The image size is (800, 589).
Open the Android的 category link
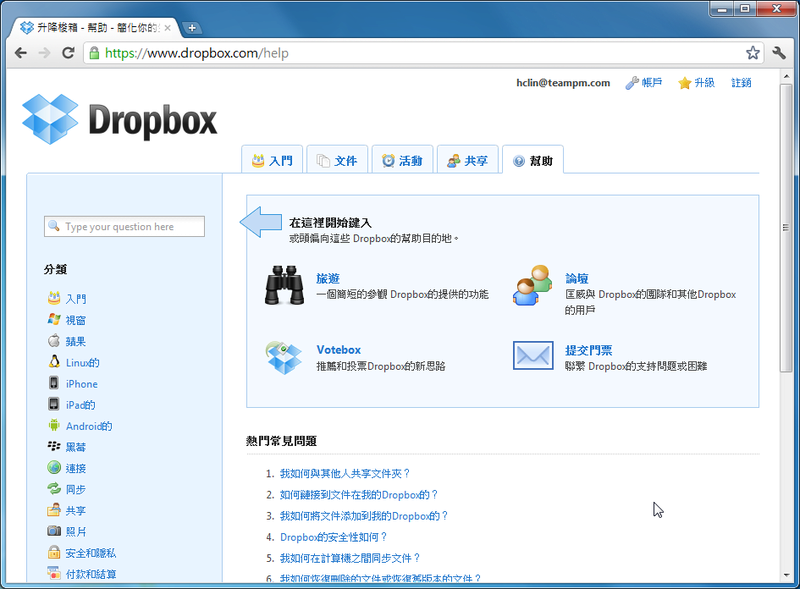click(x=89, y=426)
